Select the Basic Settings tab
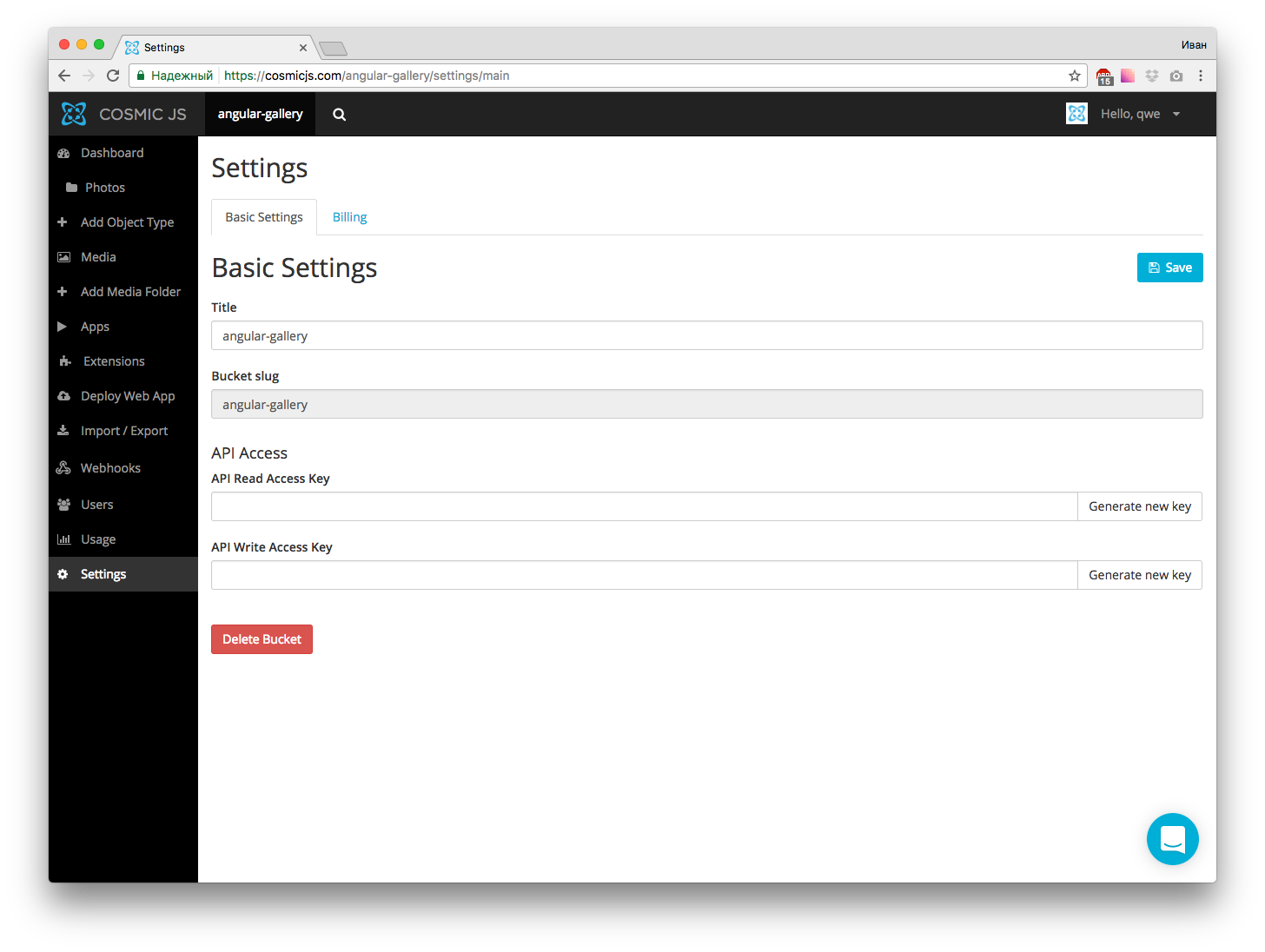Screen dimensions: 1265x952 264,217
